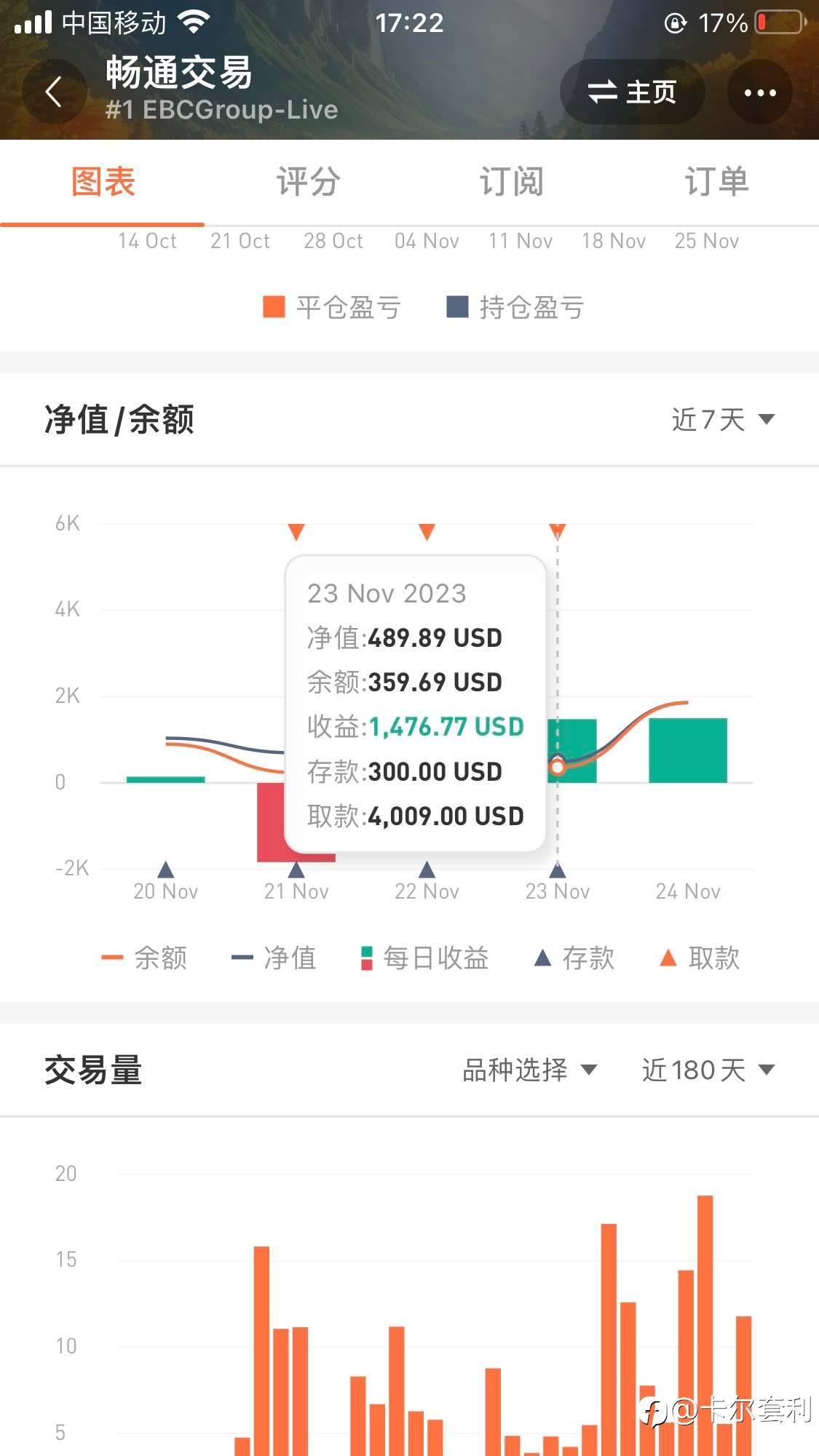
Task: Hide the 余额 line in legend
Action: [144, 958]
